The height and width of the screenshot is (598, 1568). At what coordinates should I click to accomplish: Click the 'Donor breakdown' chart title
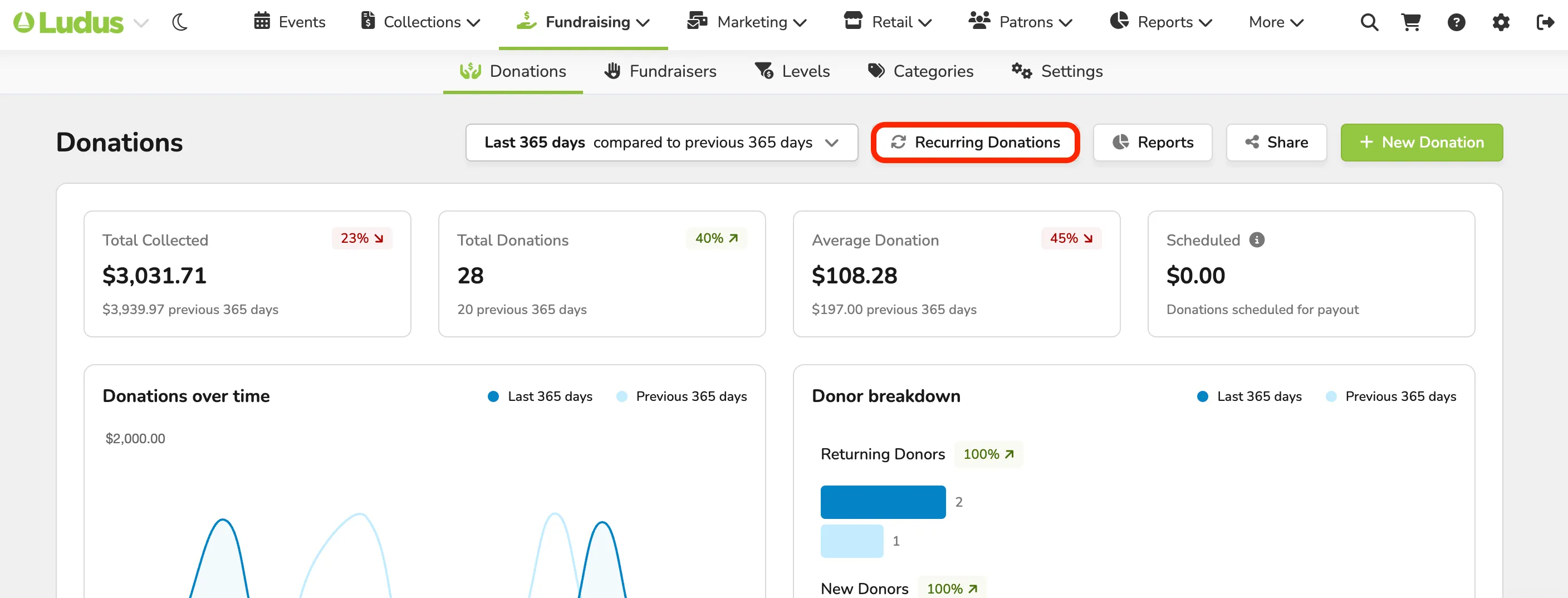(x=886, y=396)
